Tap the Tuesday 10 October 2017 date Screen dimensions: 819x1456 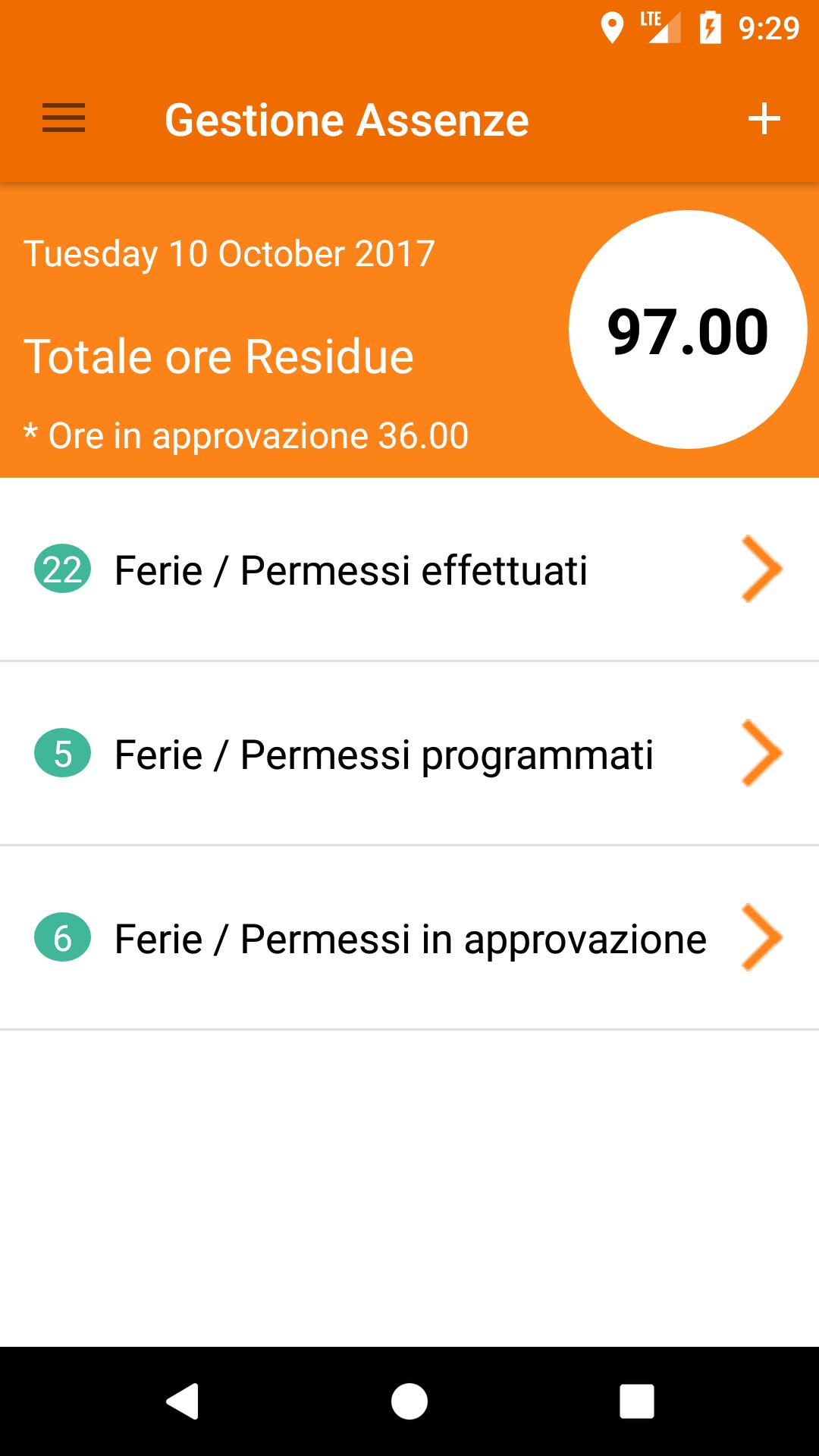[229, 254]
